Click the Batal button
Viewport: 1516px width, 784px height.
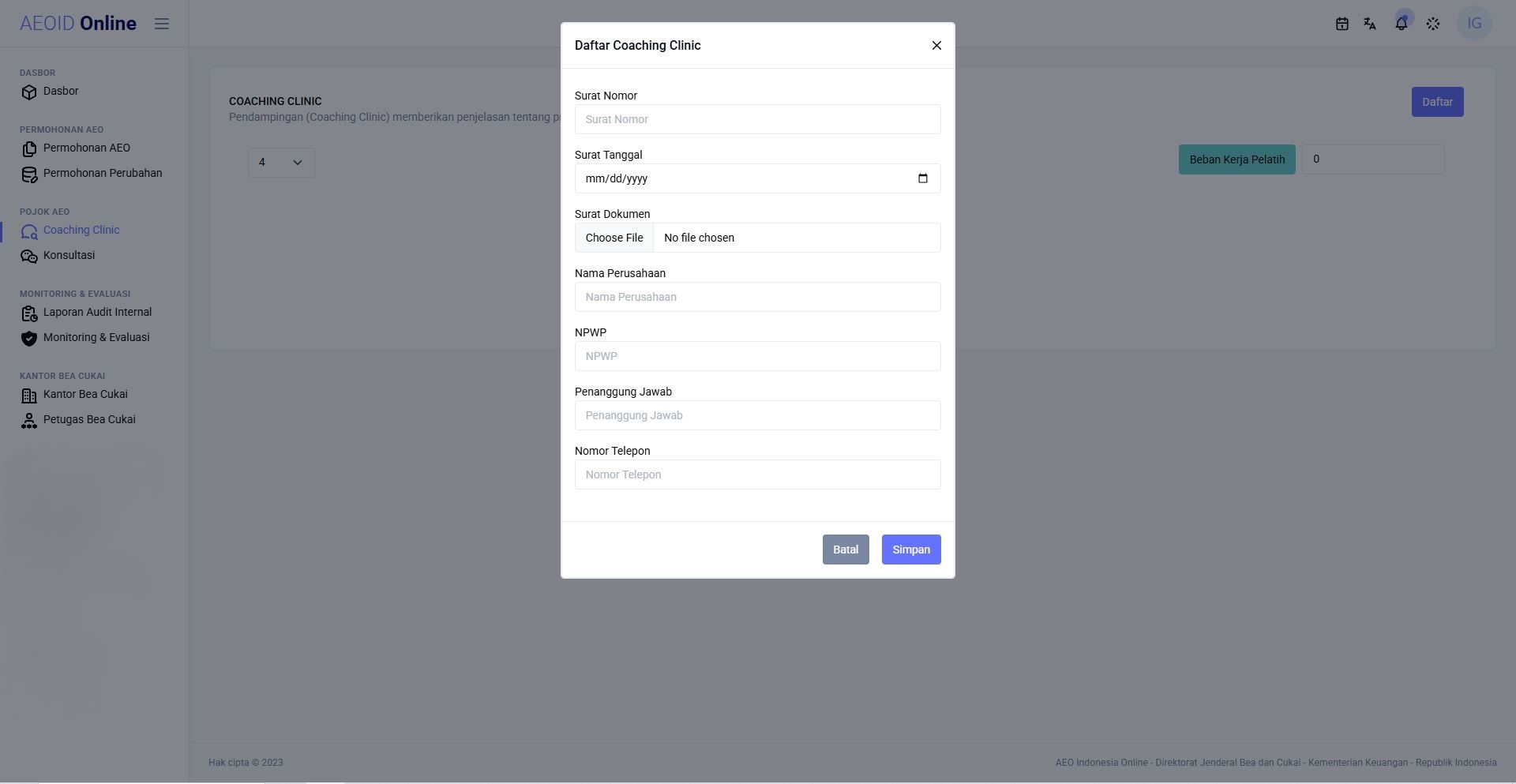coord(846,550)
